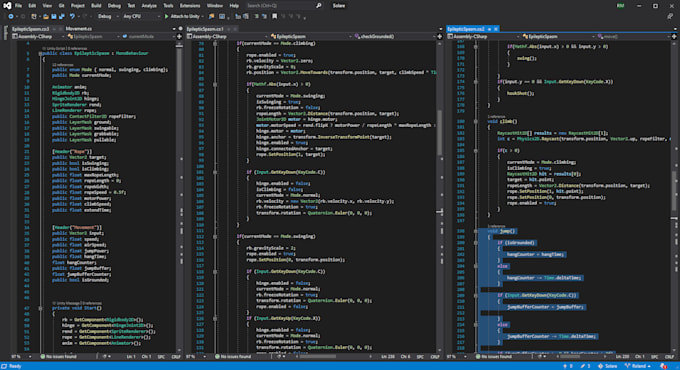Click the search magnifier icon
680x370 pixels.
coord(319,6)
